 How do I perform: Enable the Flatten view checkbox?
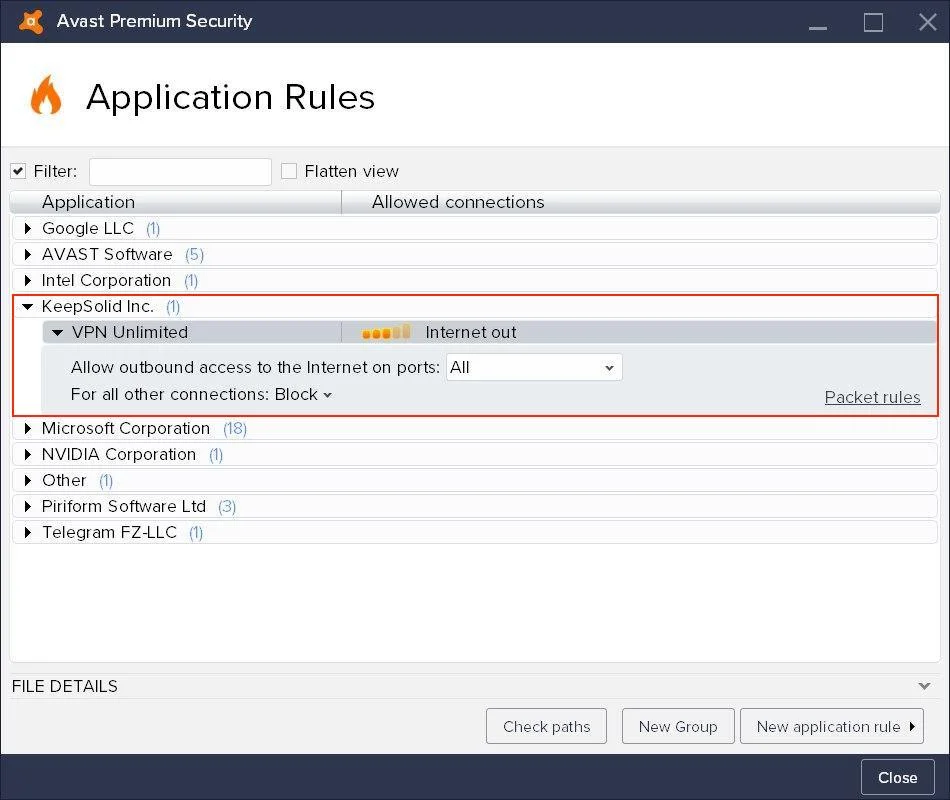pos(289,171)
